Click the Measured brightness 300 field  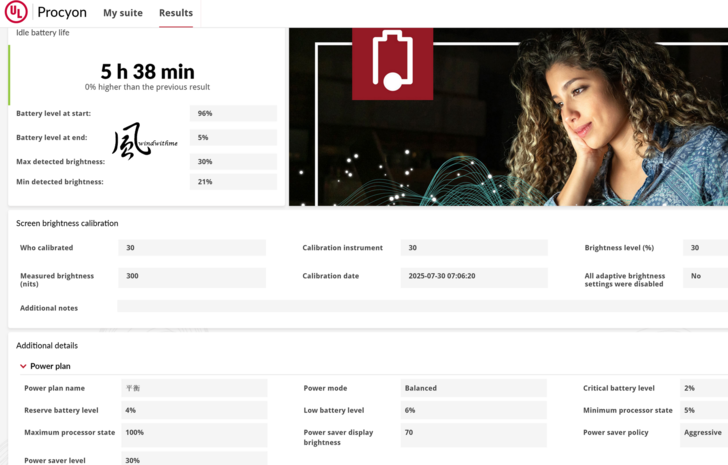tap(191, 276)
